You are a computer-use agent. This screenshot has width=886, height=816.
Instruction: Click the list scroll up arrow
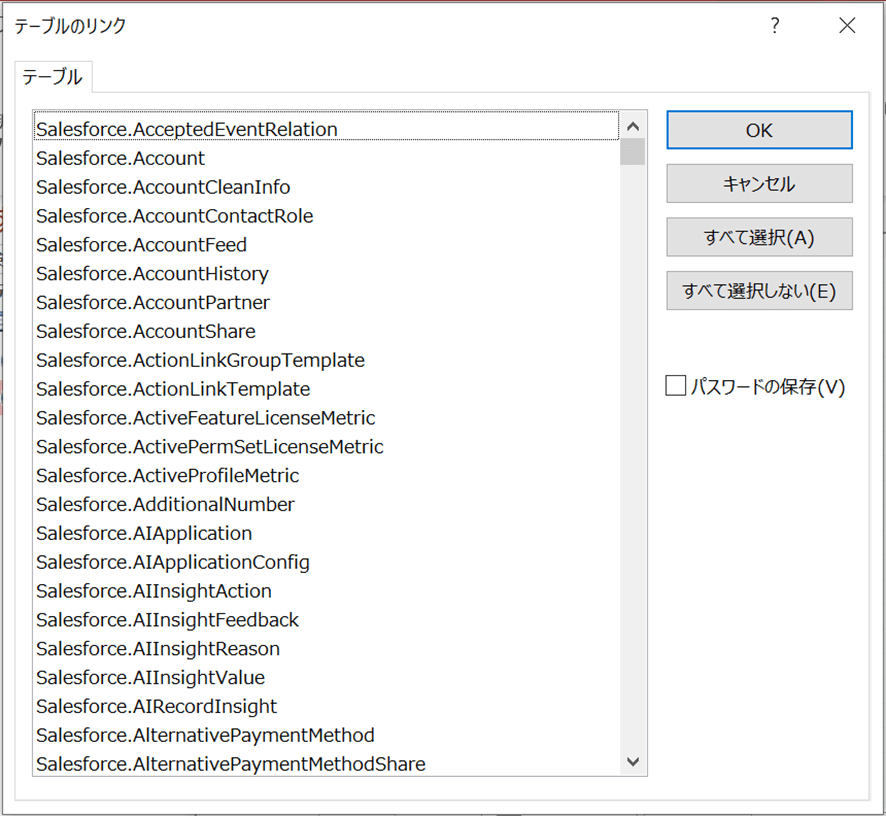pyautogui.click(x=633, y=126)
